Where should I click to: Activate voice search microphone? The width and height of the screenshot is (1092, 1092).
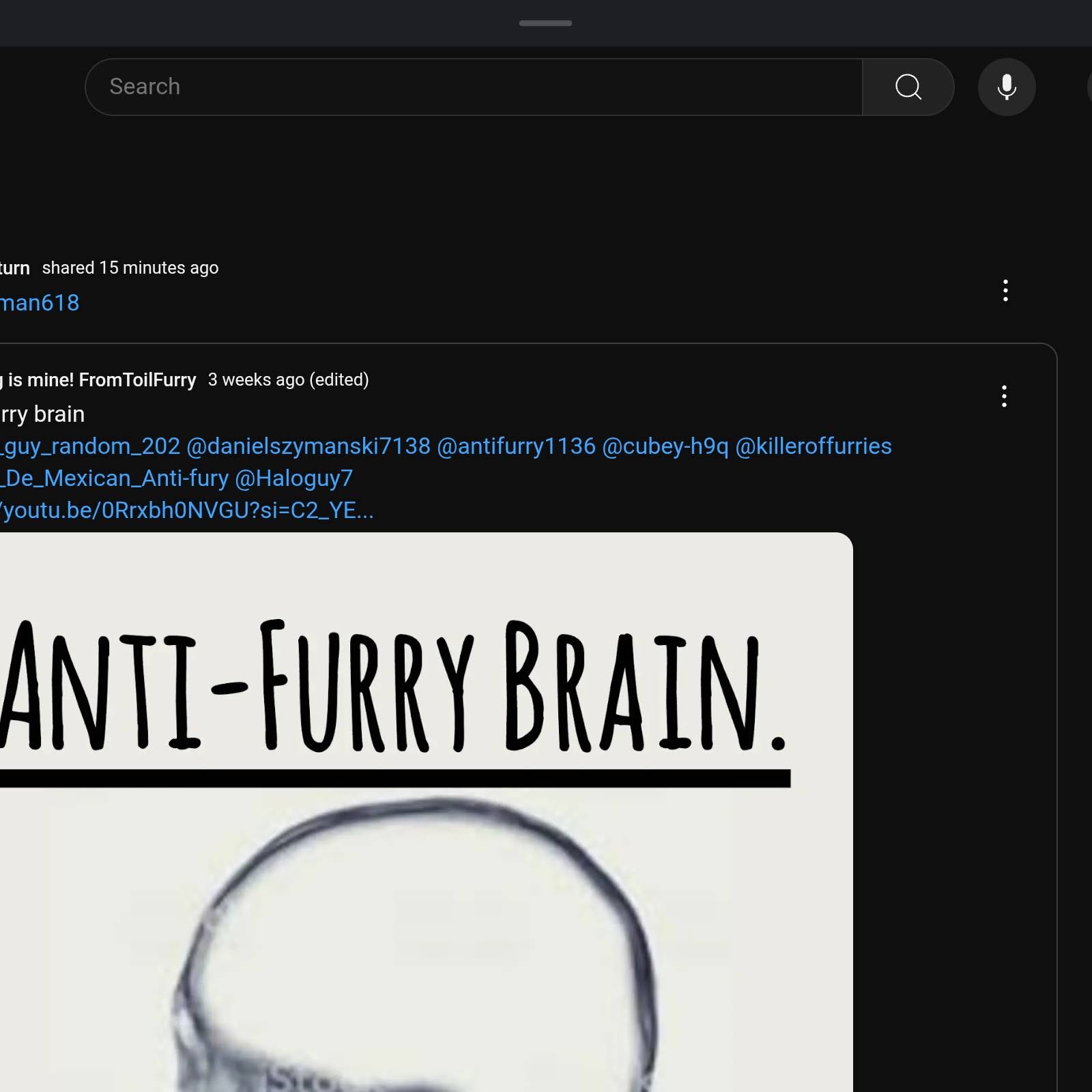tap(1007, 87)
